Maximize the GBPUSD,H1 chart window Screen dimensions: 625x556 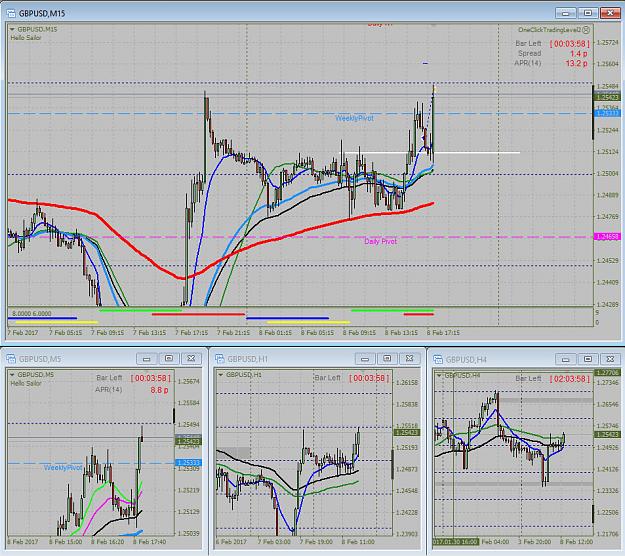point(387,359)
